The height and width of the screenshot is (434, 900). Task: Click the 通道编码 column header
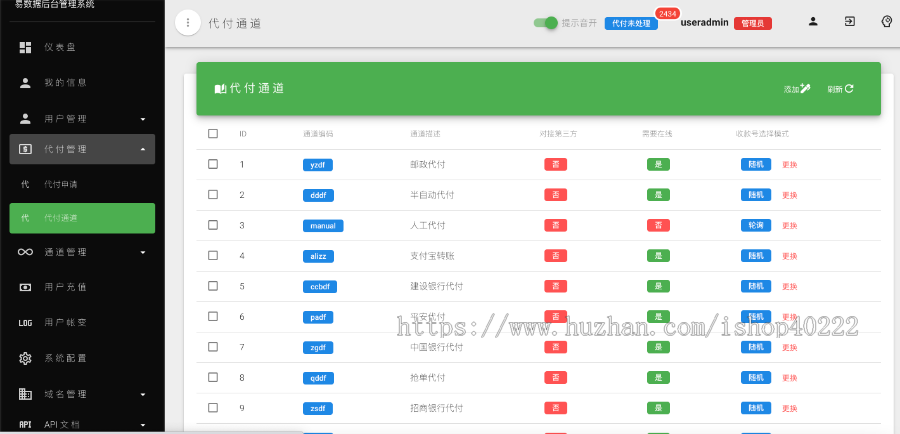pyautogui.click(x=318, y=133)
